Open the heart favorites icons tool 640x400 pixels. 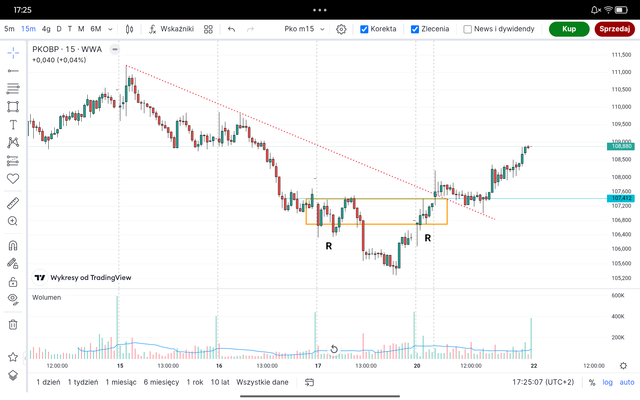[x=13, y=178]
